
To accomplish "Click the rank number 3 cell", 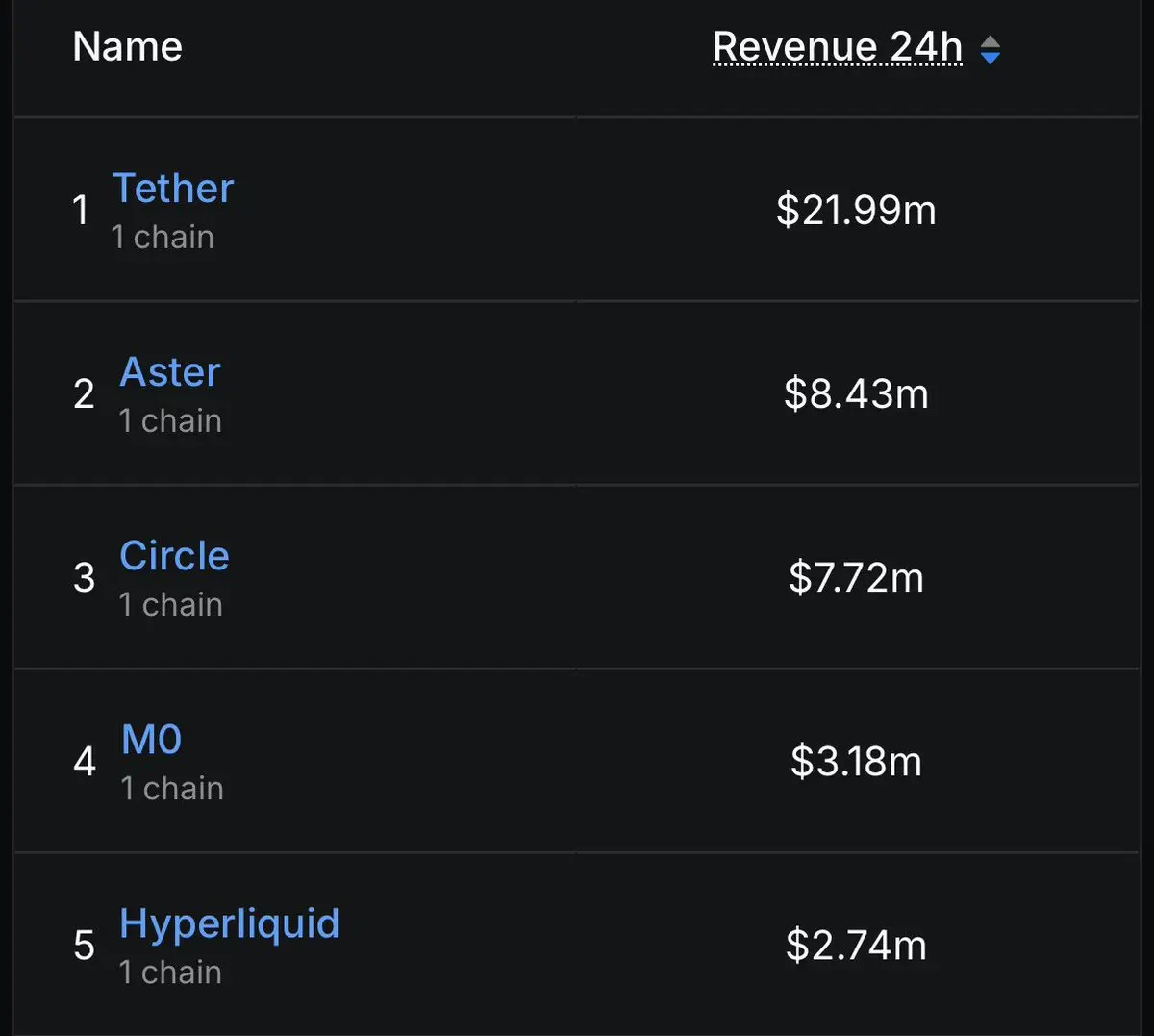I will pyautogui.click(x=84, y=577).
